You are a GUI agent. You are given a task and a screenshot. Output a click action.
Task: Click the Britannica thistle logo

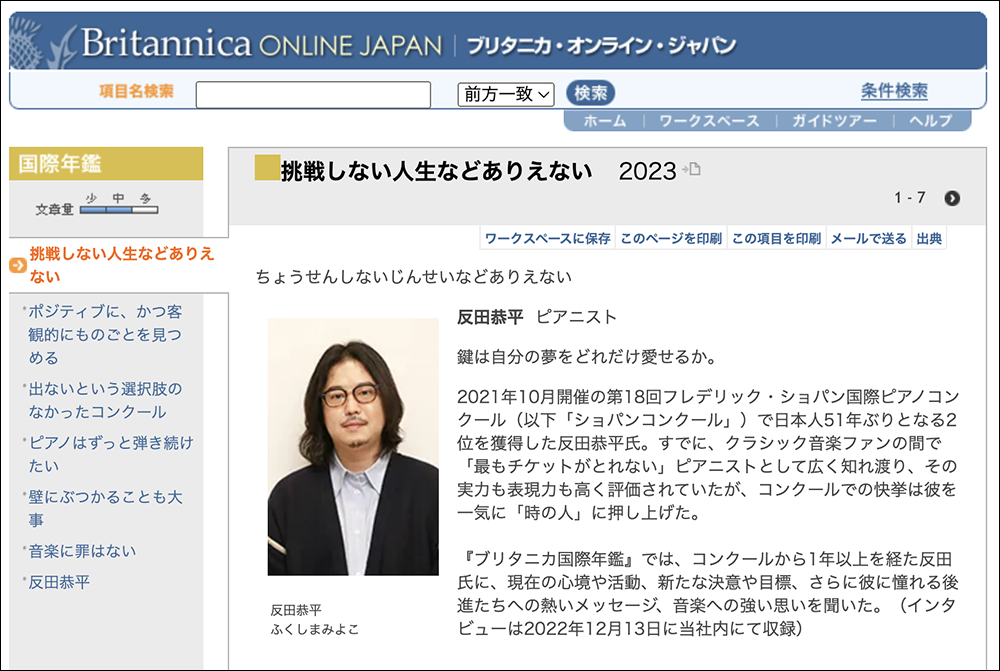click(x=42, y=42)
